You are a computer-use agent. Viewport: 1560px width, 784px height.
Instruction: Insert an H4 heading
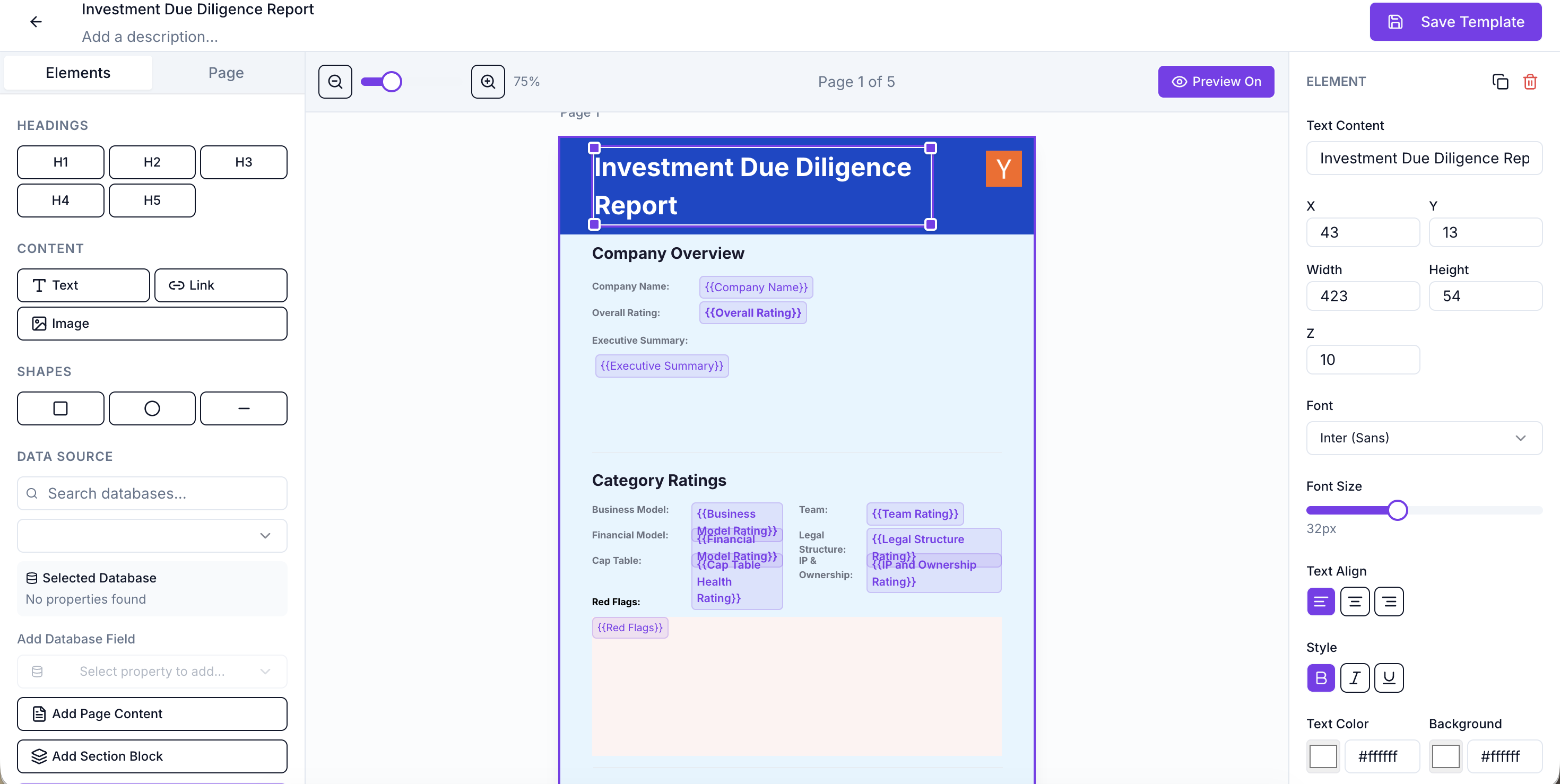(60, 201)
